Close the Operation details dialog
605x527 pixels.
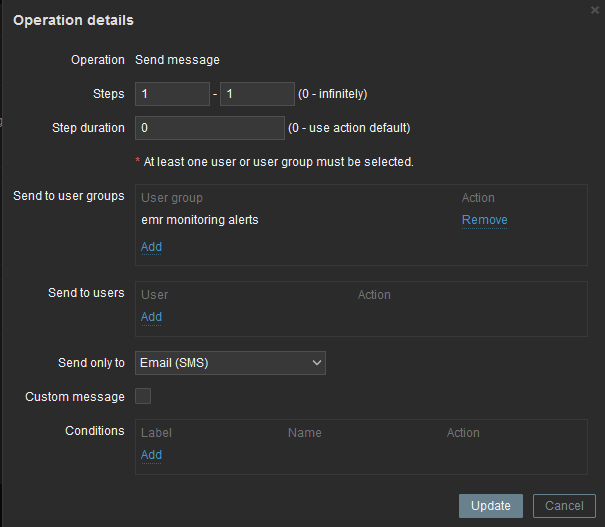[595, 9]
